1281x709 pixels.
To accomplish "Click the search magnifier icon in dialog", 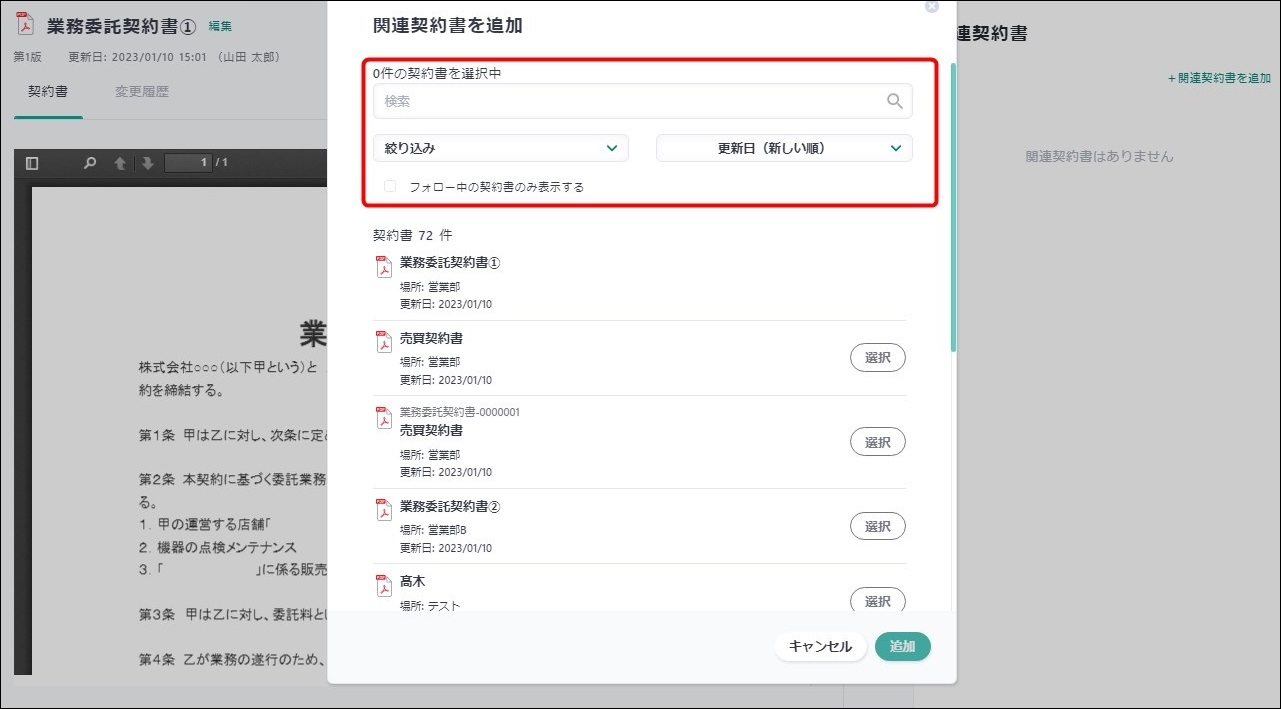I will click(x=894, y=101).
